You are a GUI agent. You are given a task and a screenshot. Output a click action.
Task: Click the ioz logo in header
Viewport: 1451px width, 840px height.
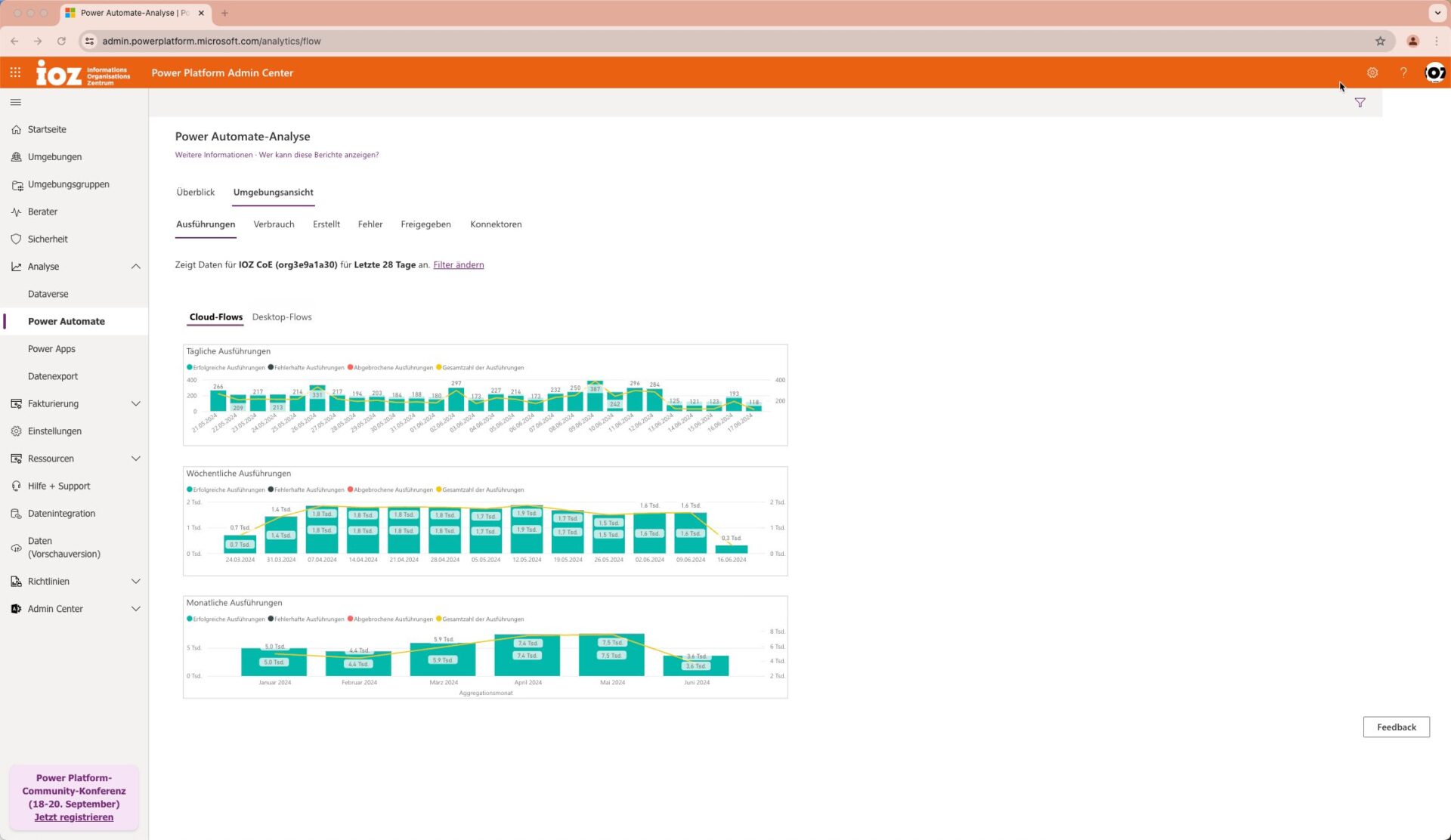83,73
